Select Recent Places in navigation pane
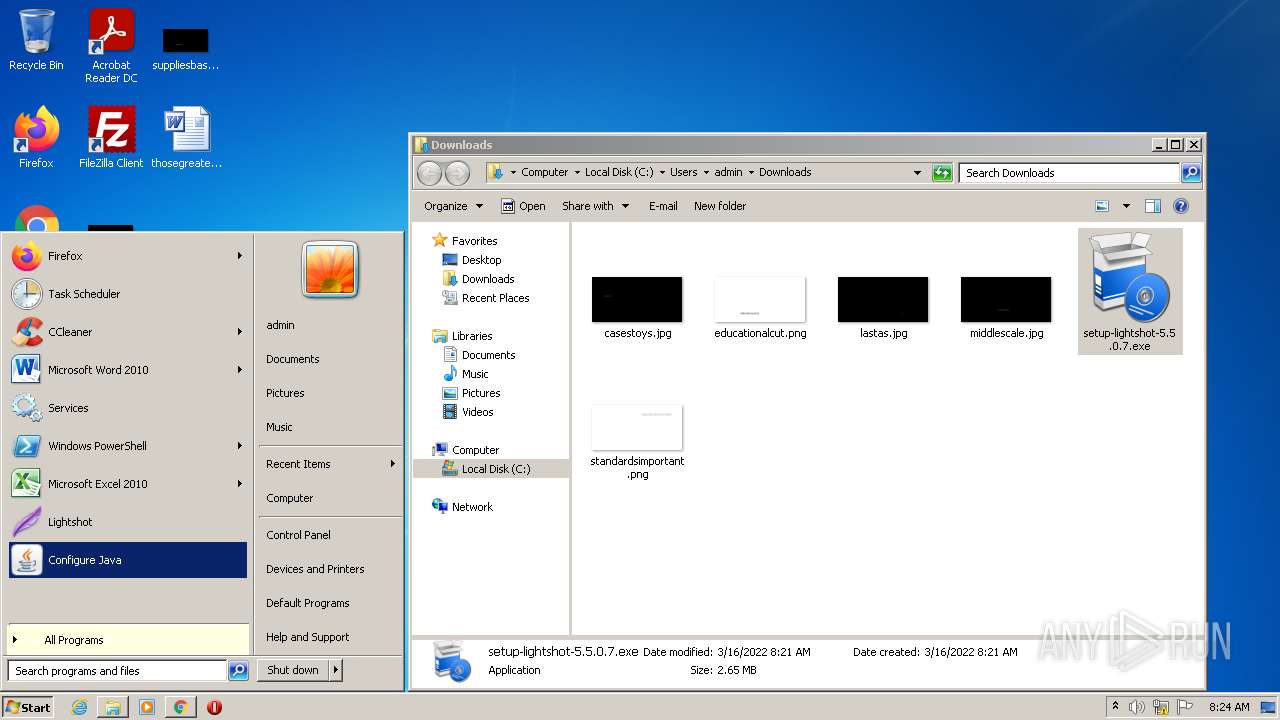 tap(495, 298)
